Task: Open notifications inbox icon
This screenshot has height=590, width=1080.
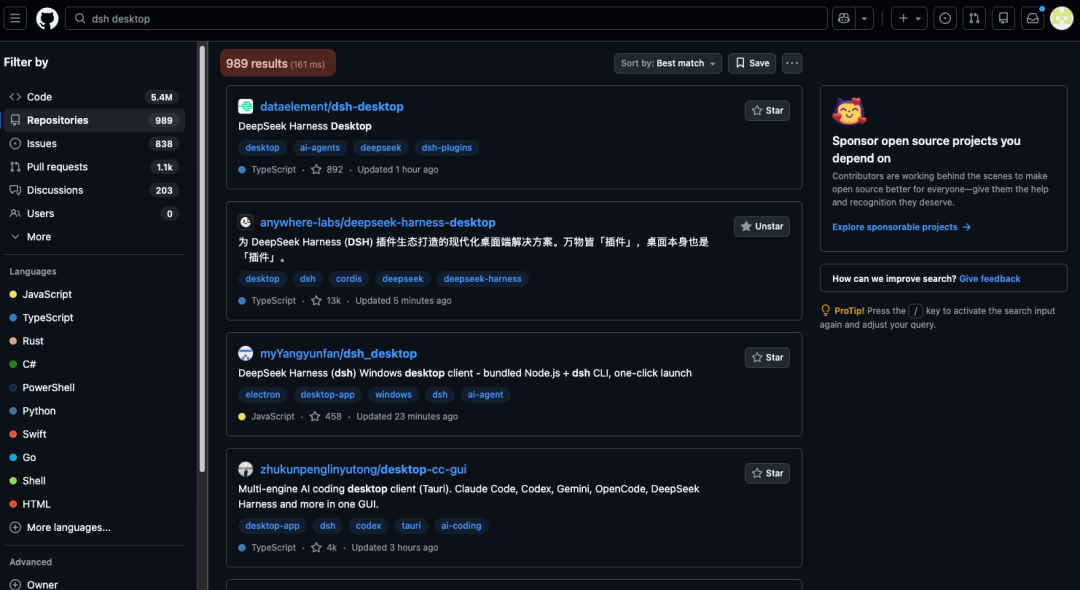Action: click(x=1032, y=19)
